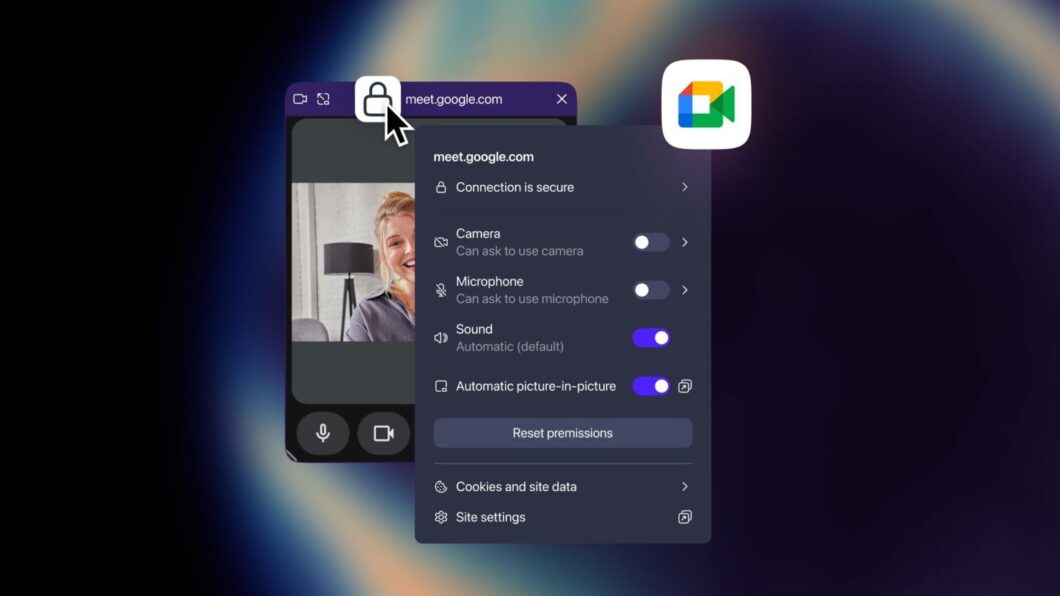Turn off Automatic picture-in-picture toggle
The image size is (1060, 596).
651,386
